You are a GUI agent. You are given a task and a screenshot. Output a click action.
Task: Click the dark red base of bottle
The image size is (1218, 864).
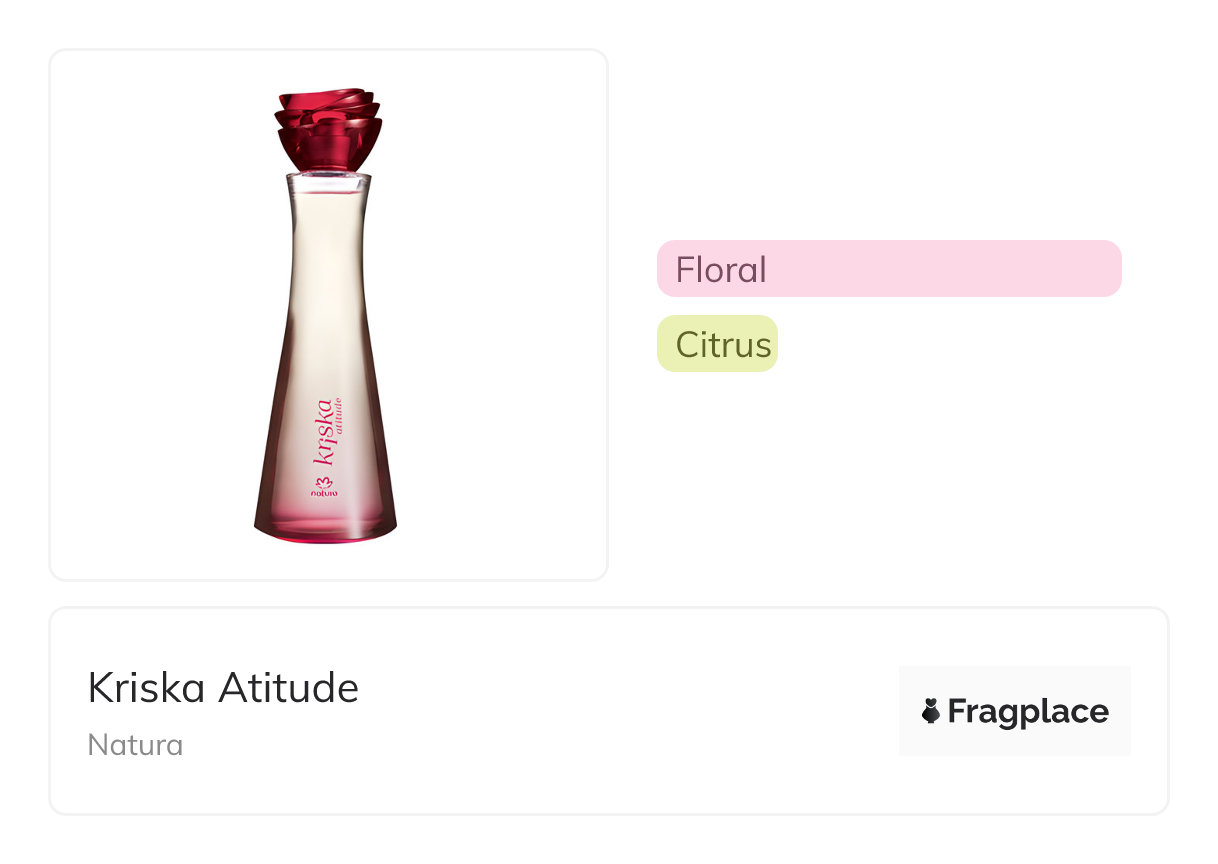tap(325, 525)
